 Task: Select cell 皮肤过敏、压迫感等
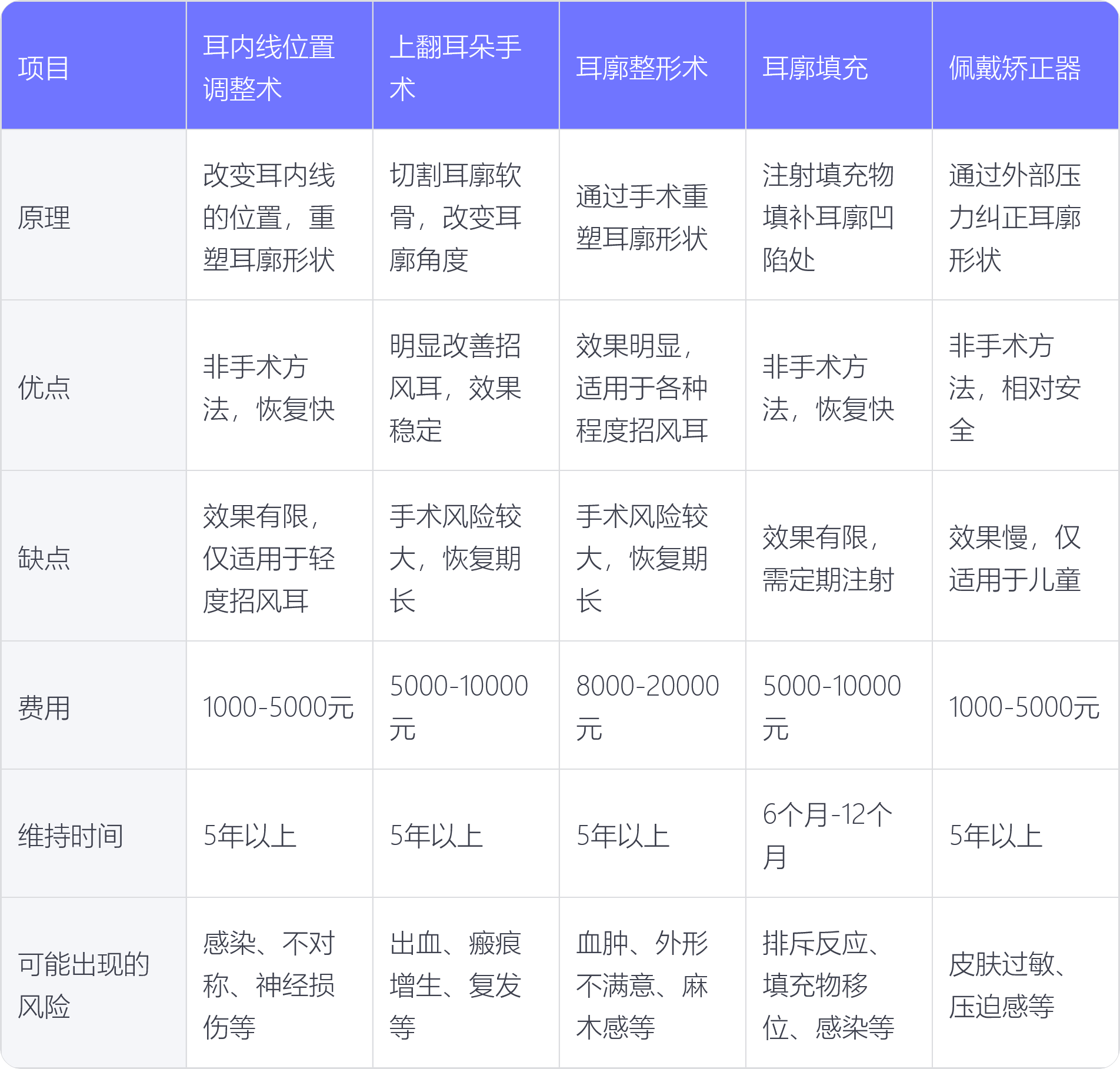(1025, 983)
